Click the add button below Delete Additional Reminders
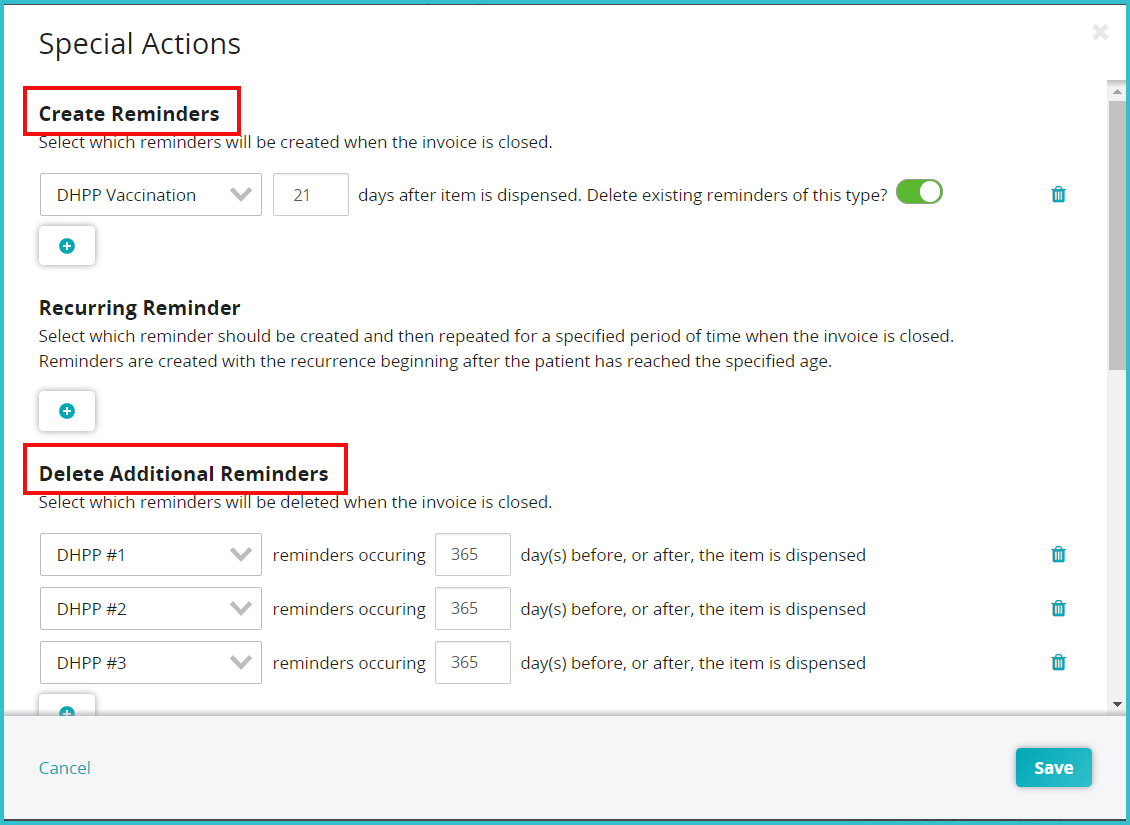Viewport: 1130px width, 825px height. point(66,710)
